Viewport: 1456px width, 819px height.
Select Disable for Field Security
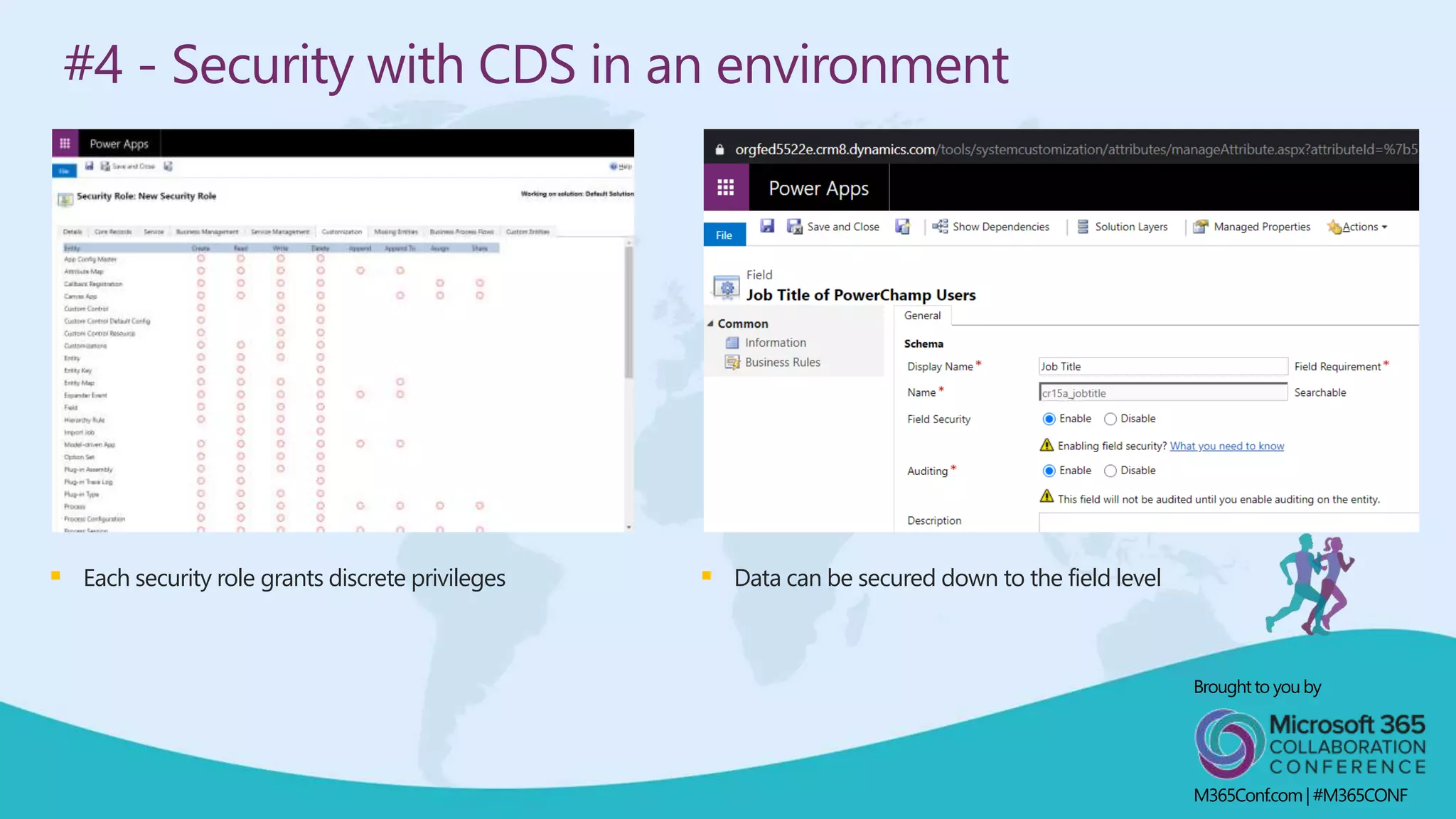tap(1110, 419)
